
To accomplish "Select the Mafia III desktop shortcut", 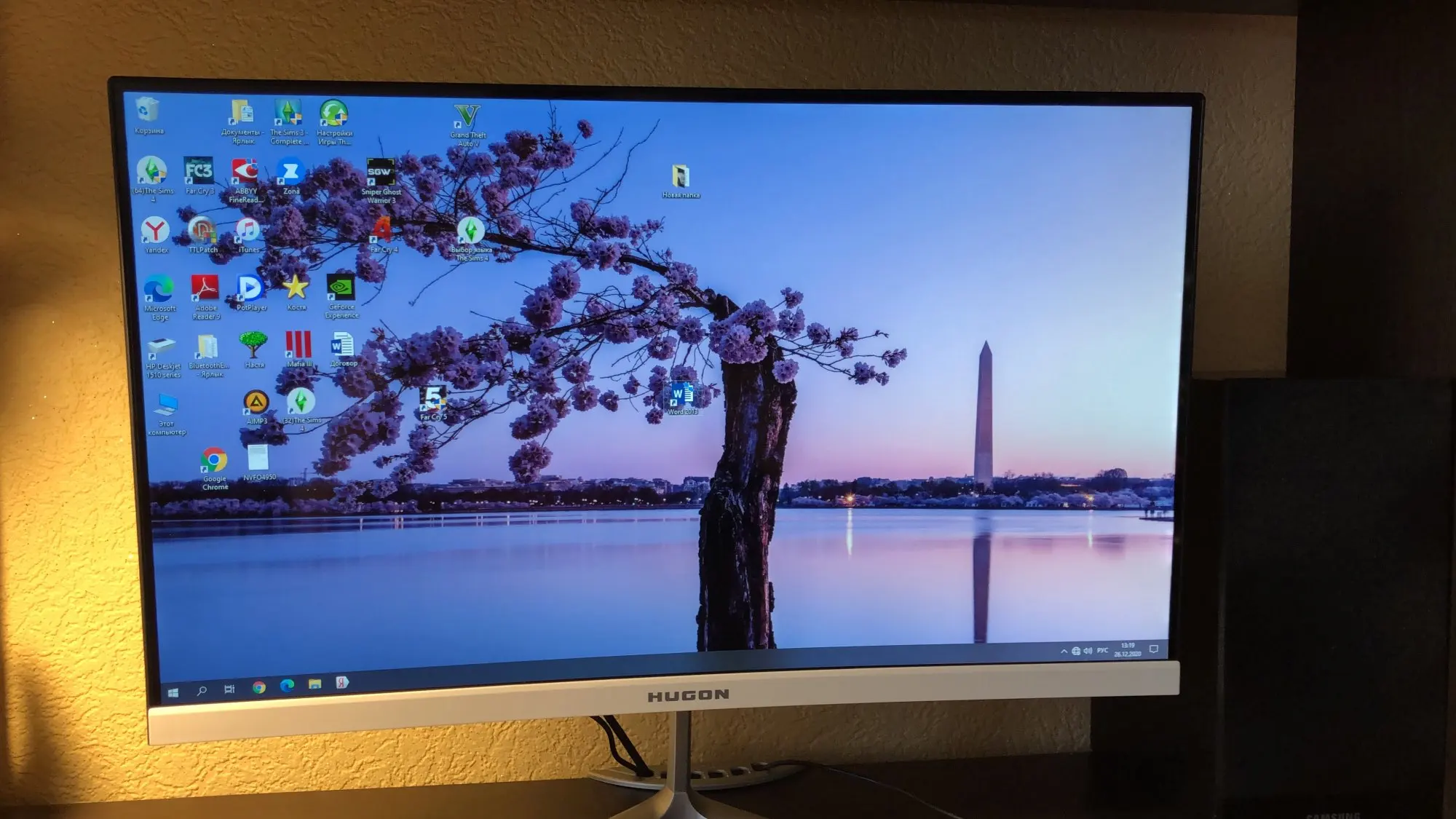I will (298, 345).
